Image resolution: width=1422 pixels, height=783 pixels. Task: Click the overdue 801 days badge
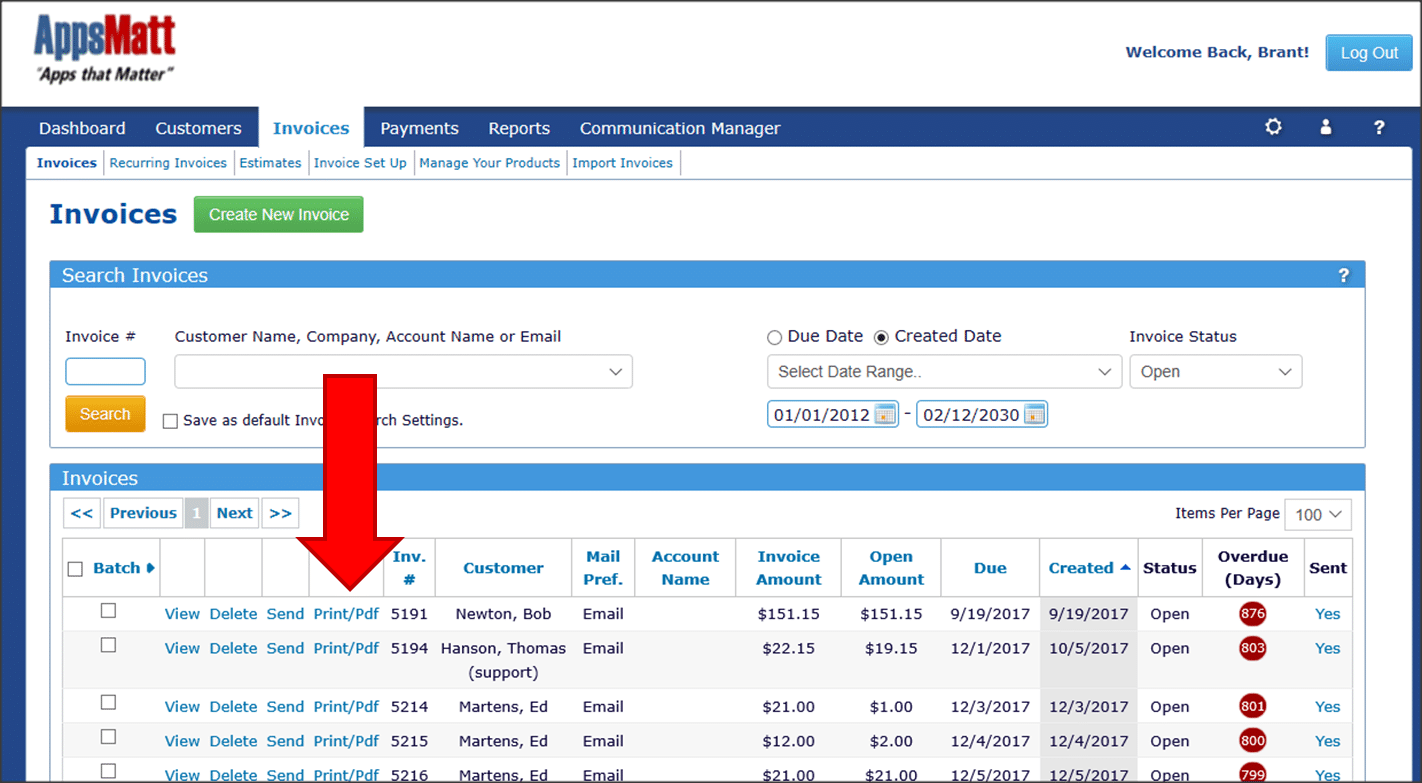coord(1252,706)
